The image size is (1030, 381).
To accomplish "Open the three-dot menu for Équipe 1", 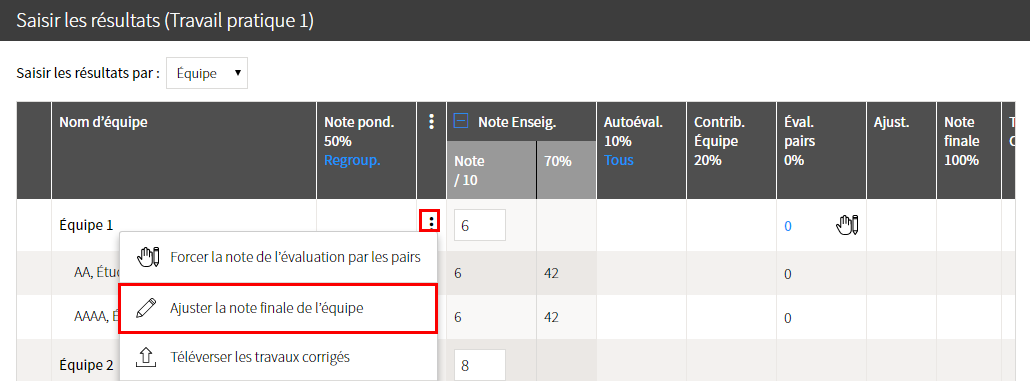I will 431,222.
